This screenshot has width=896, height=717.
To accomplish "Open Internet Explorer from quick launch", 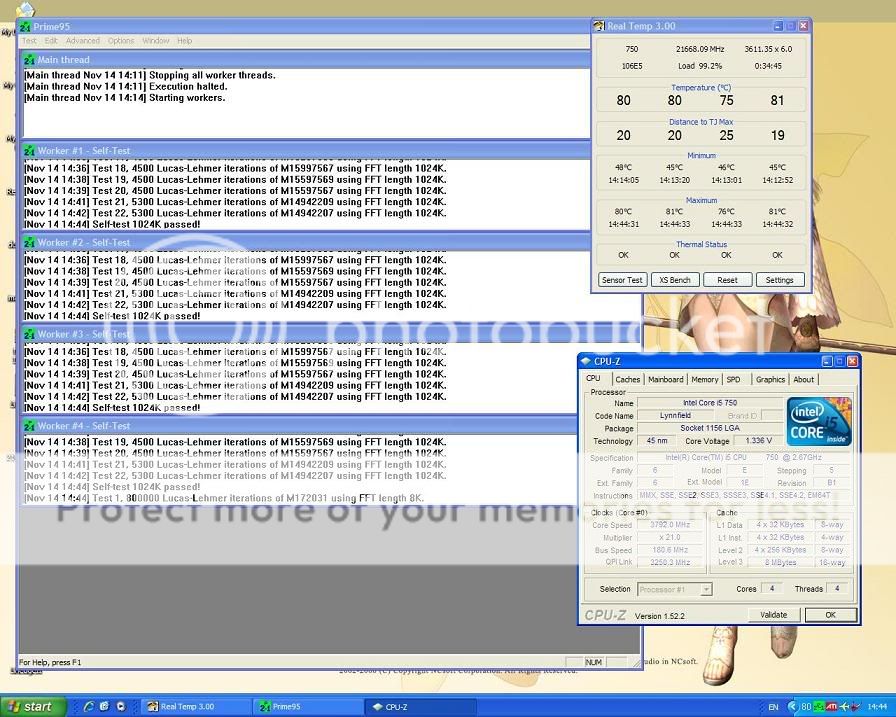I will coord(88,706).
